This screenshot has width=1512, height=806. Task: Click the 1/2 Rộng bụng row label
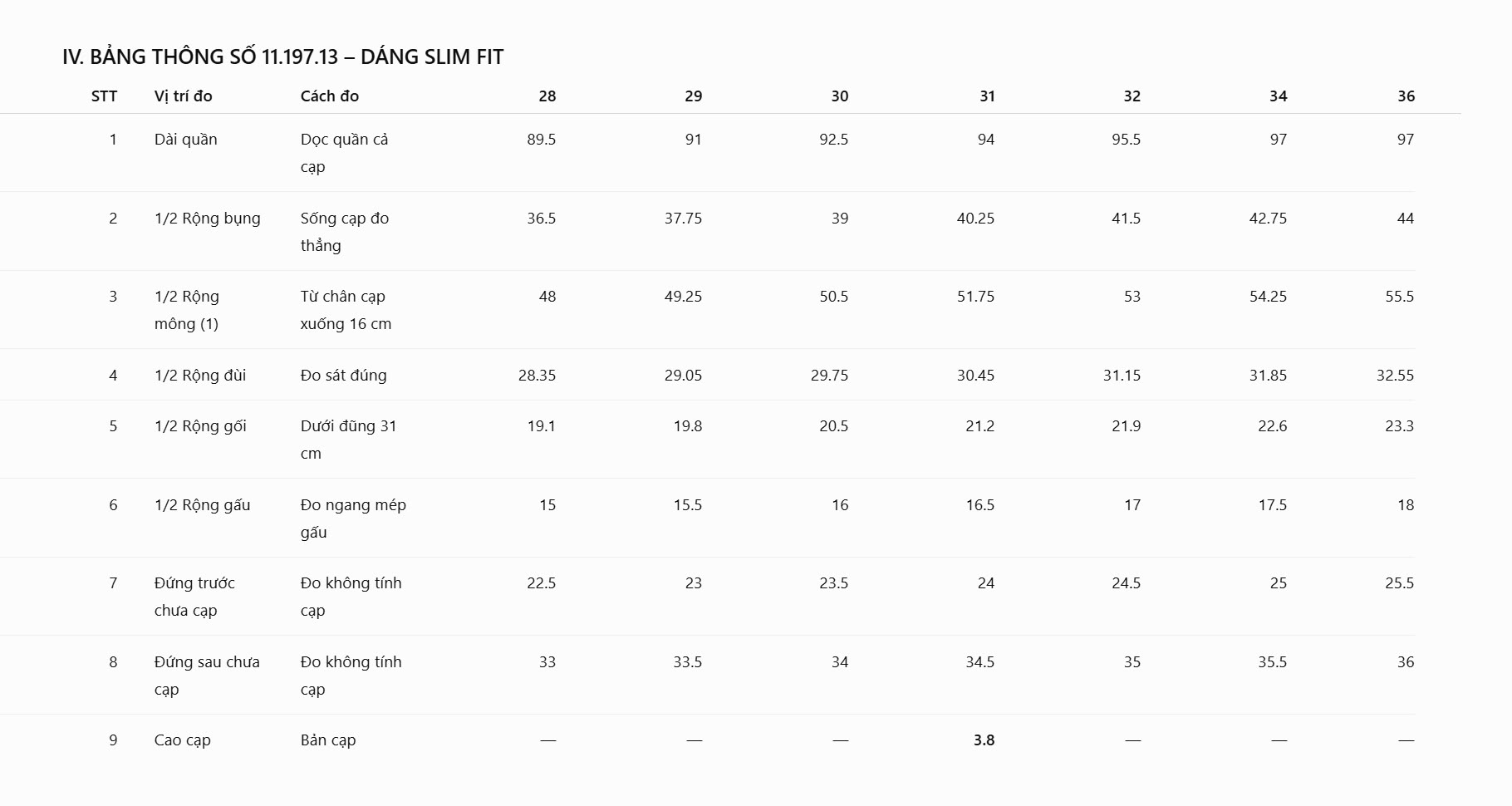pos(208,219)
